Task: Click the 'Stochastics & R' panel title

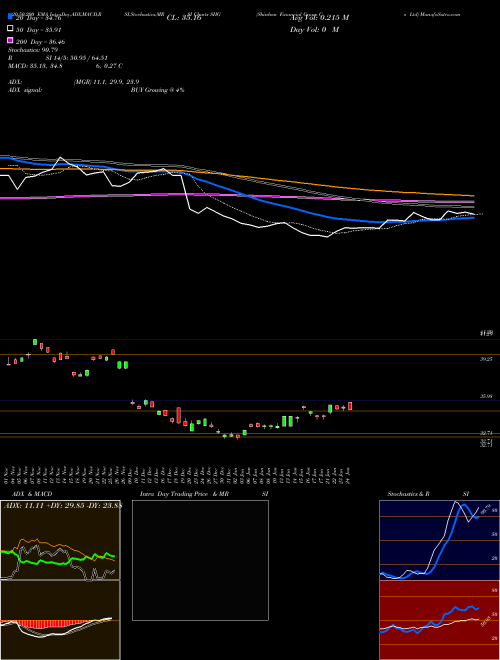Action: tap(409, 494)
